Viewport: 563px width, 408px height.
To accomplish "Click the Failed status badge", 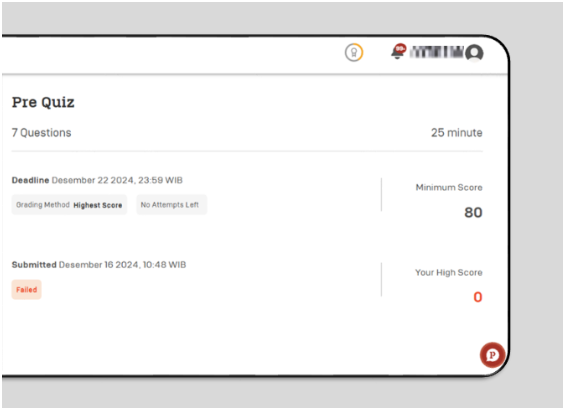I will point(27,289).
